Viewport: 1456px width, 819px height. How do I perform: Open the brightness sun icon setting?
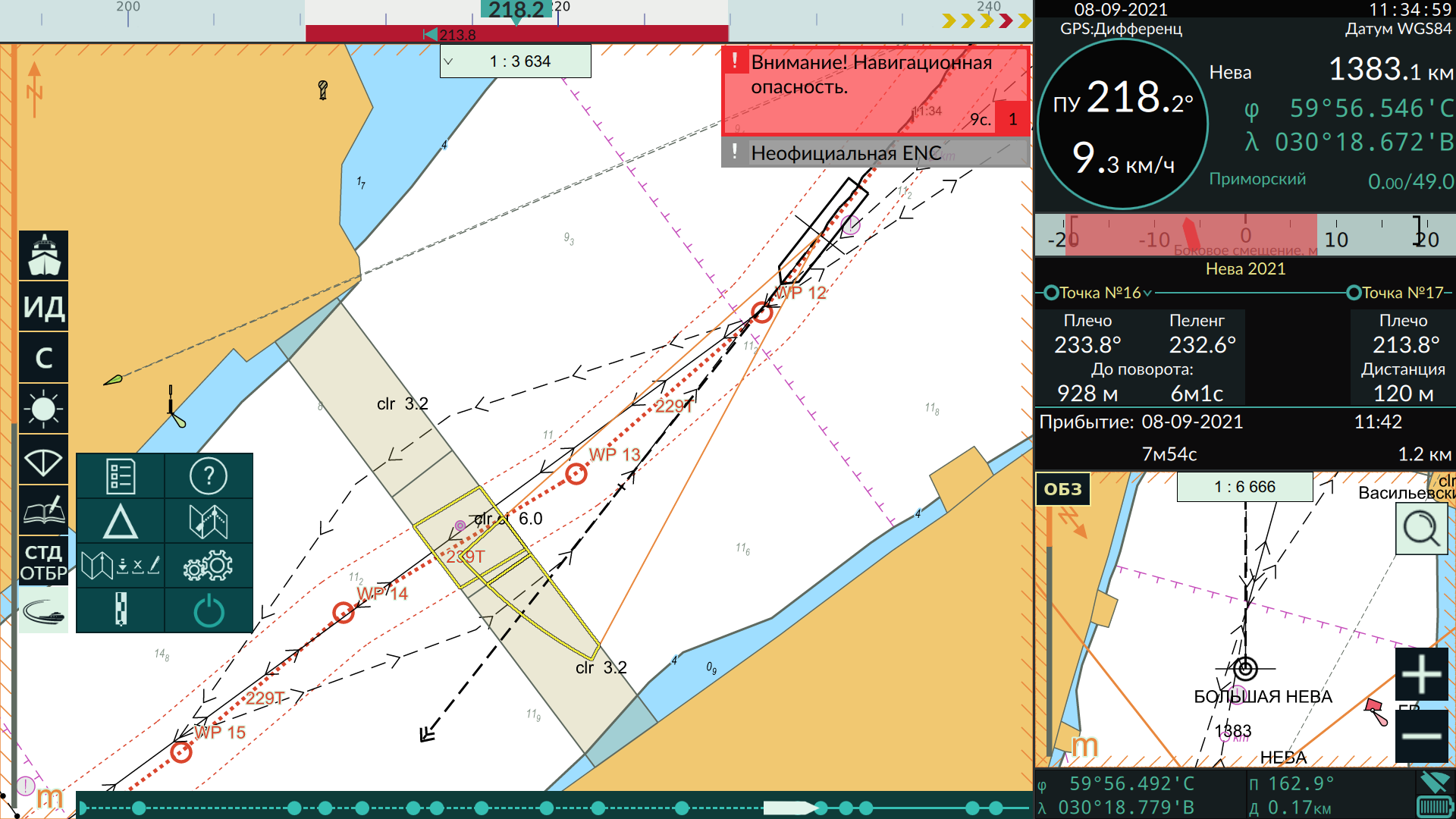pyautogui.click(x=44, y=409)
